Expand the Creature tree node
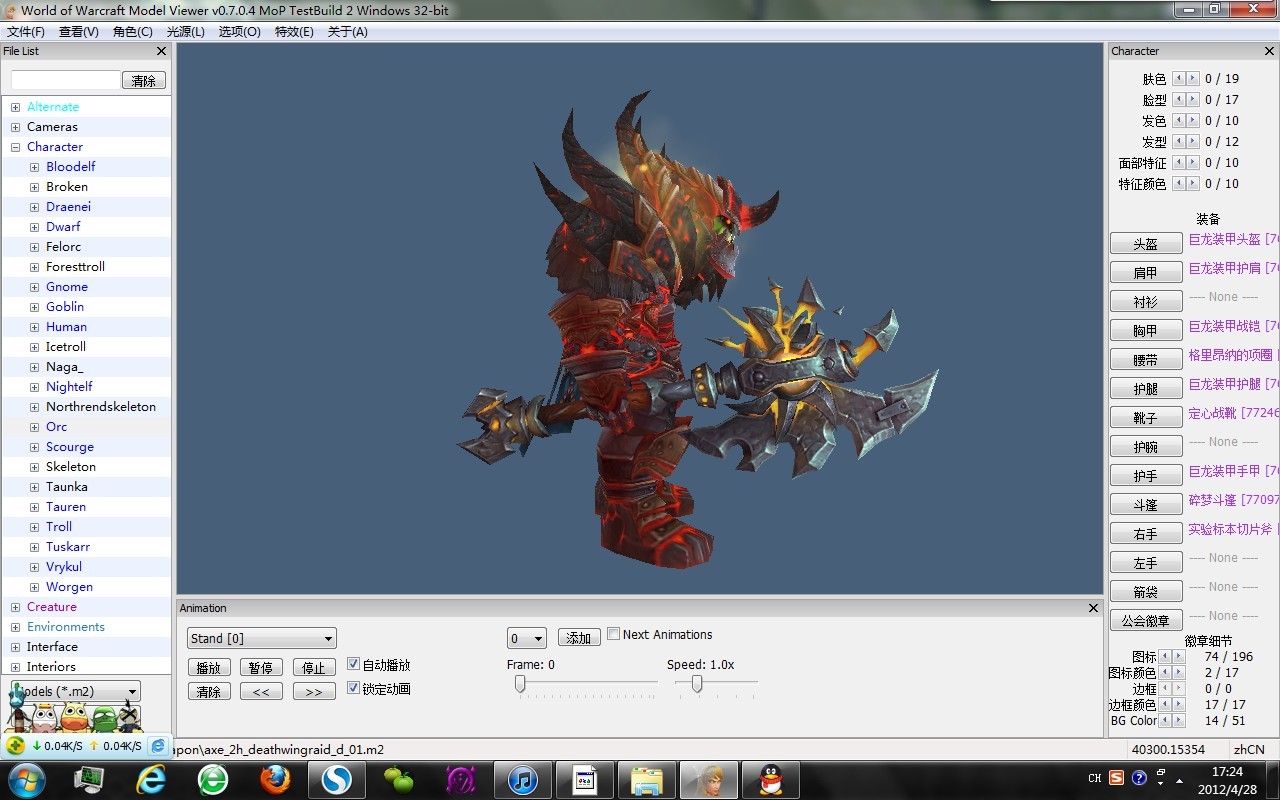1280x800 pixels. [x=15, y=607]
